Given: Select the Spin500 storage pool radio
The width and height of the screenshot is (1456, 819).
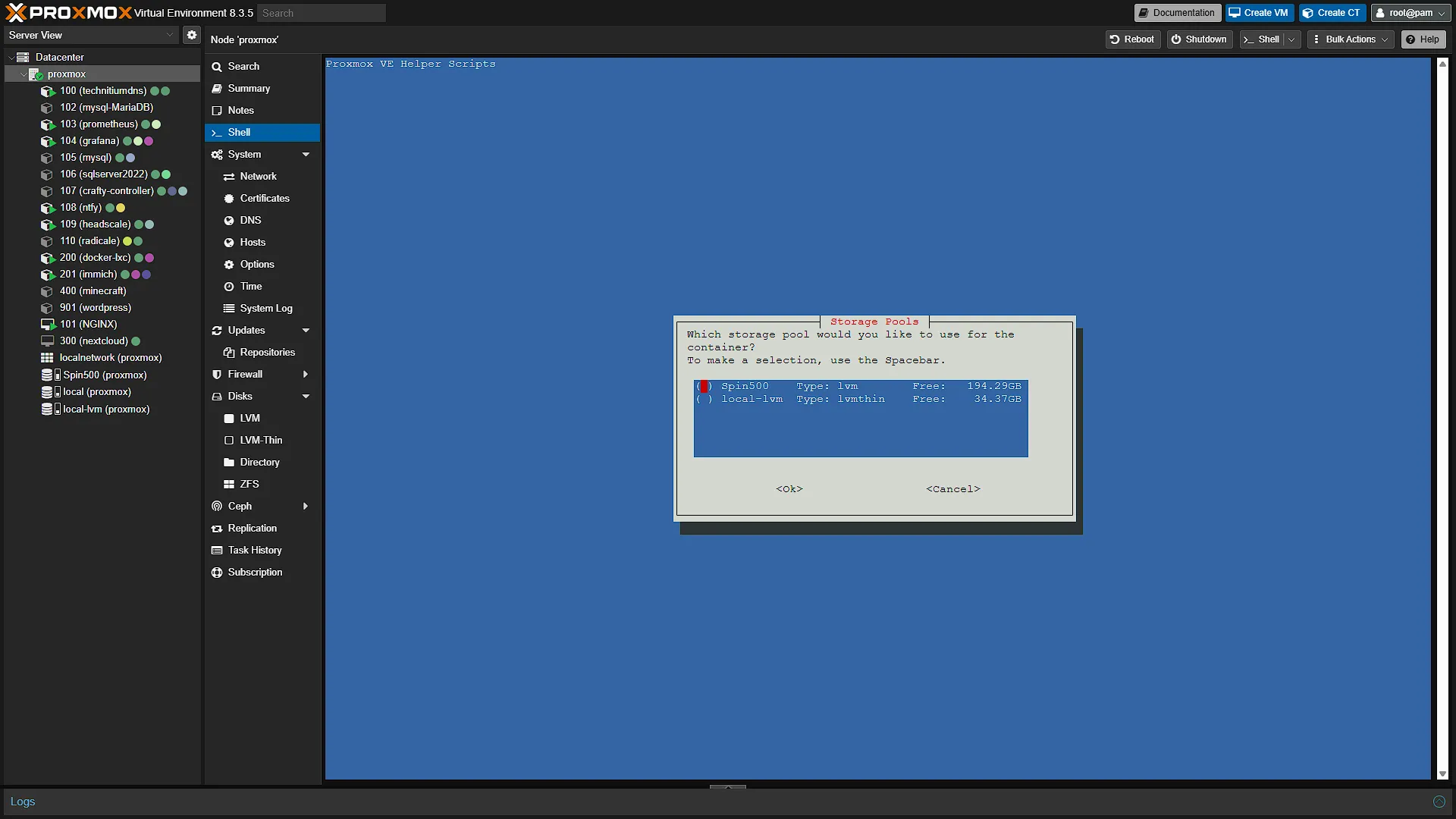Looking at the screenshot, I should 704,387.
